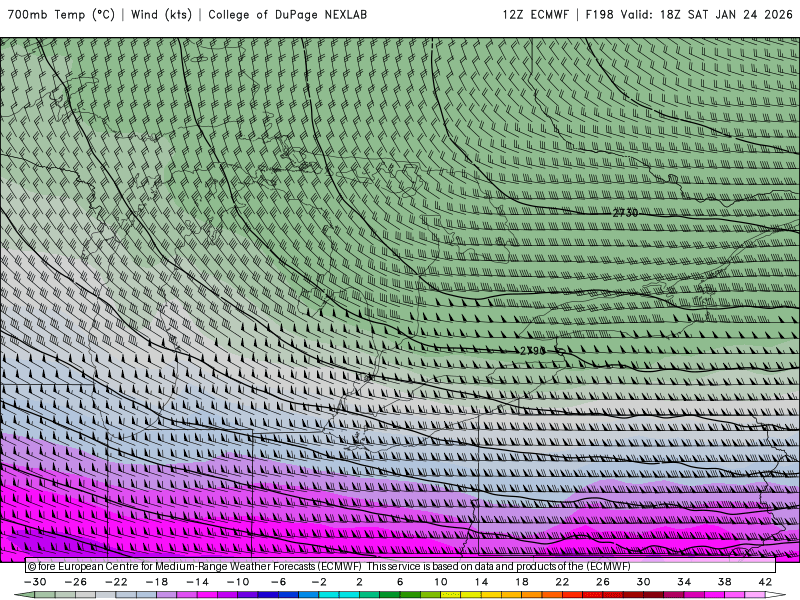Image resolution: width=800 pixels, height=600 pixels.
Task: Click the ECMWF copyright notice text
Action: click(x=329, y=566)
